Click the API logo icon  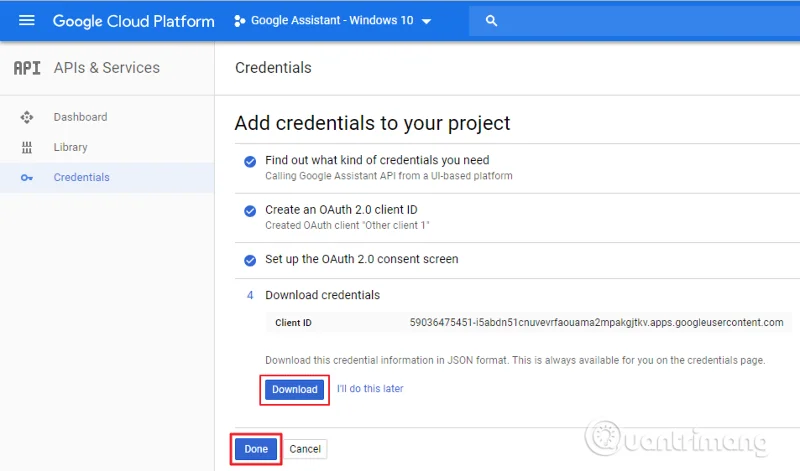click(27, 68)
